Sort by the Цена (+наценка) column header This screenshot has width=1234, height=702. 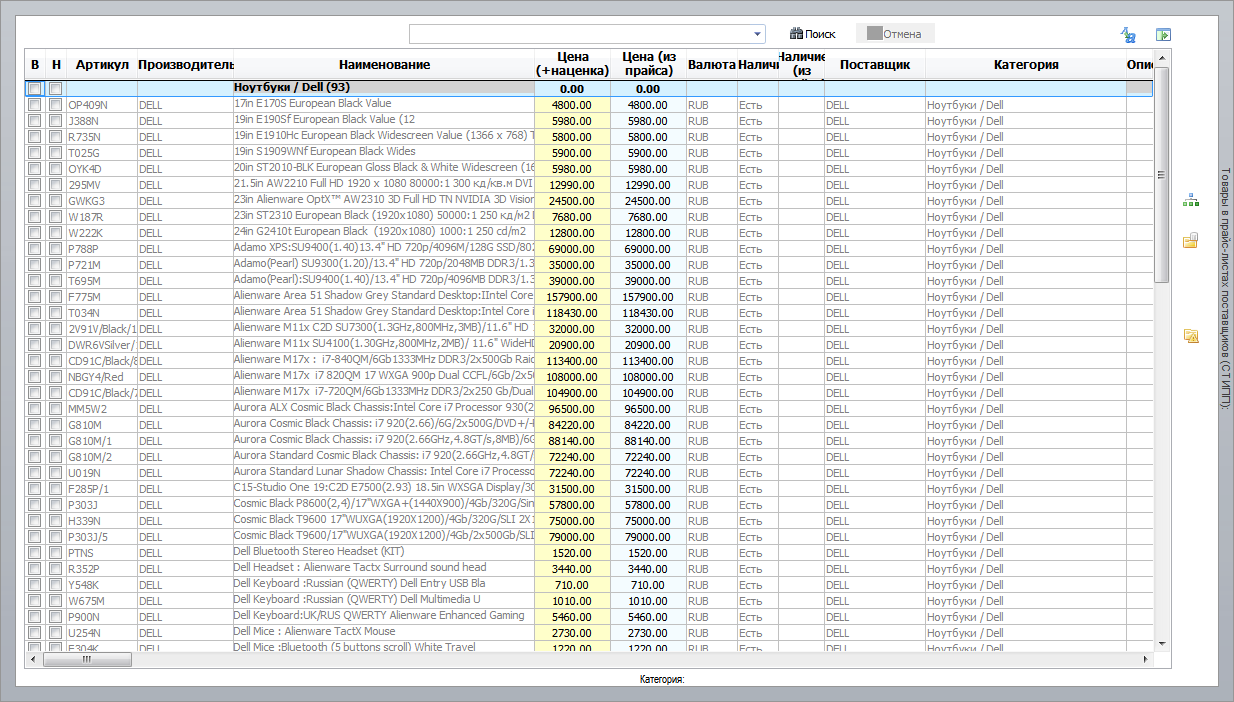point(572,64)
